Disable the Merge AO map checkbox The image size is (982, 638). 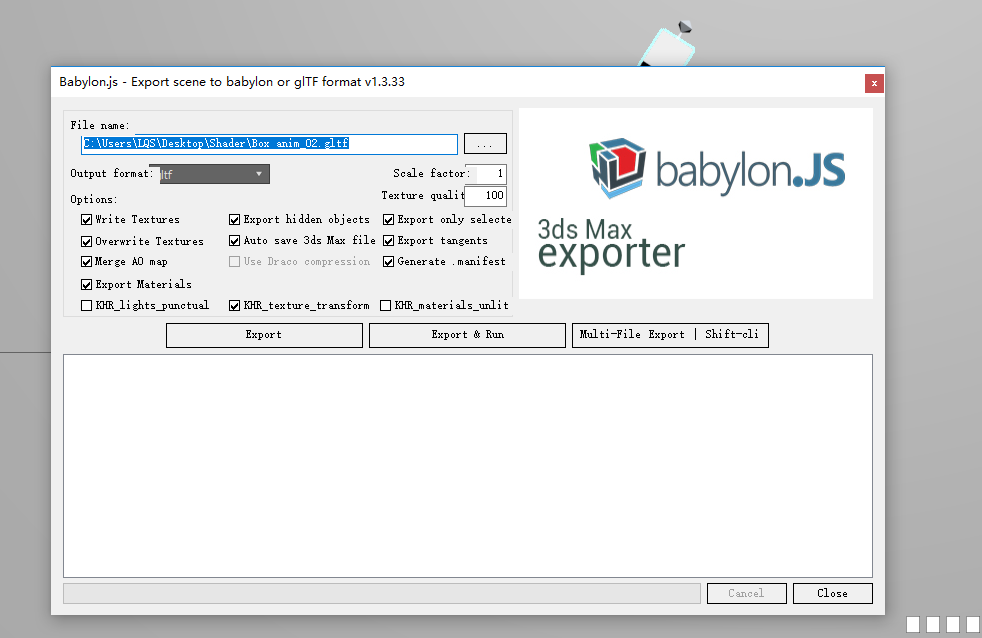pos(87,262)
